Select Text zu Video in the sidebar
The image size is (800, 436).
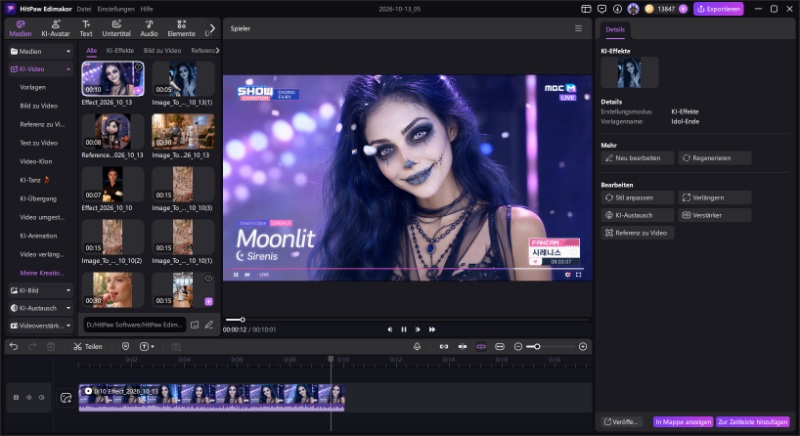(x=39, y=143)
